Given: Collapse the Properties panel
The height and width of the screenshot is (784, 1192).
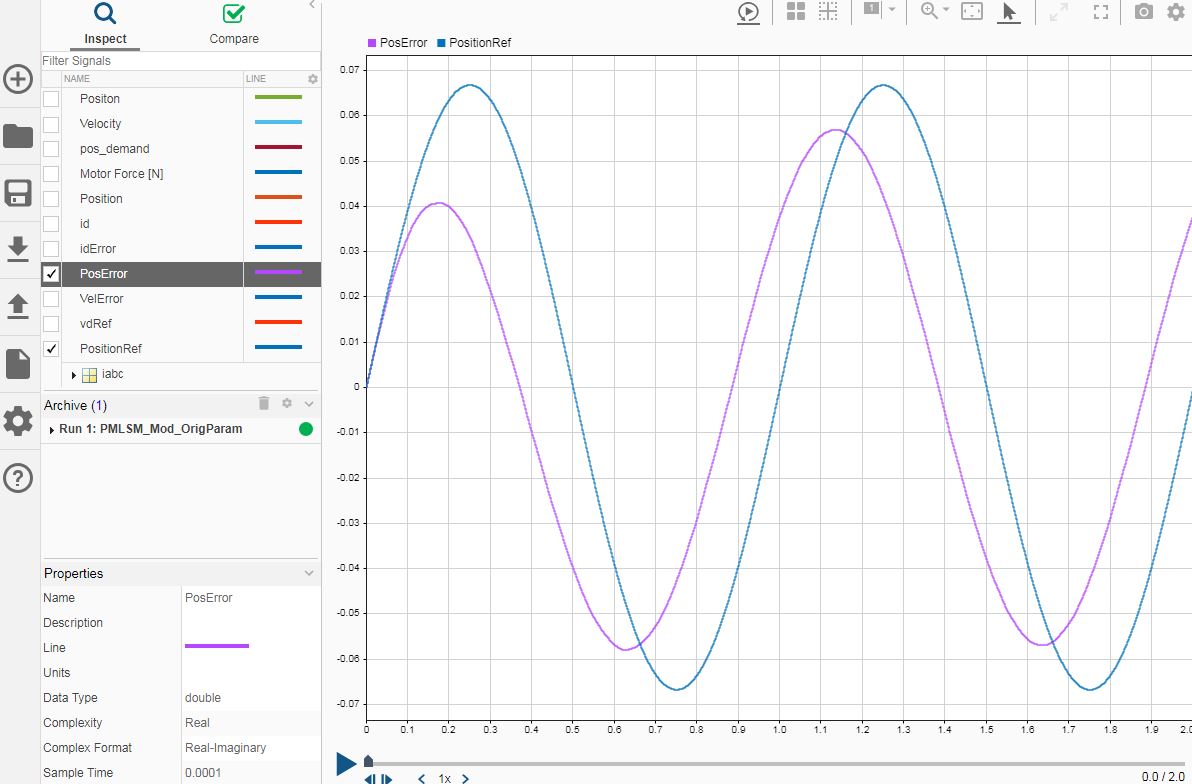Looking at the screenshot, I should coord(307,573).
